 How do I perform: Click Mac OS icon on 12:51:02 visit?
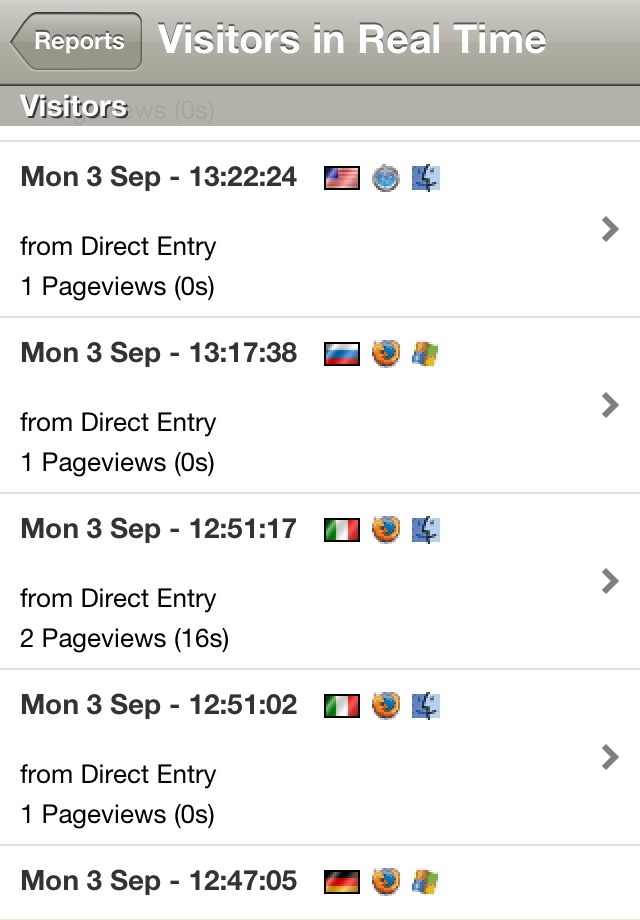point(427,706)
